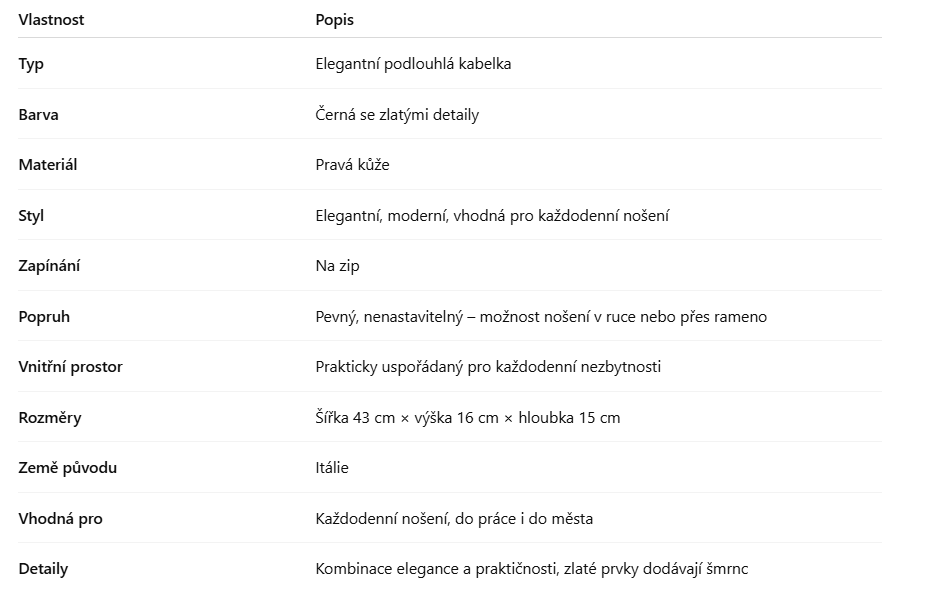The image size is (942, 609).
Task: Click the 'Pravá kůže' value
Action: pos(352,165)
